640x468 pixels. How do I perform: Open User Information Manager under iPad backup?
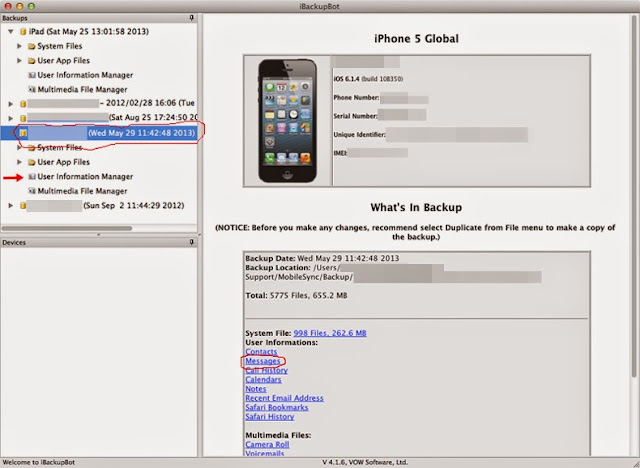pyautogui.click(x=85, y=75)
